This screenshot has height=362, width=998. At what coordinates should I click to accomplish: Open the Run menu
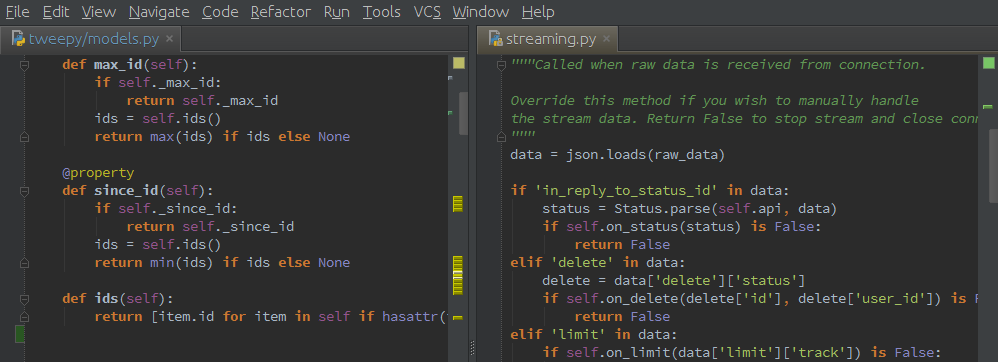pyautogui.click(x=337, y=11)
